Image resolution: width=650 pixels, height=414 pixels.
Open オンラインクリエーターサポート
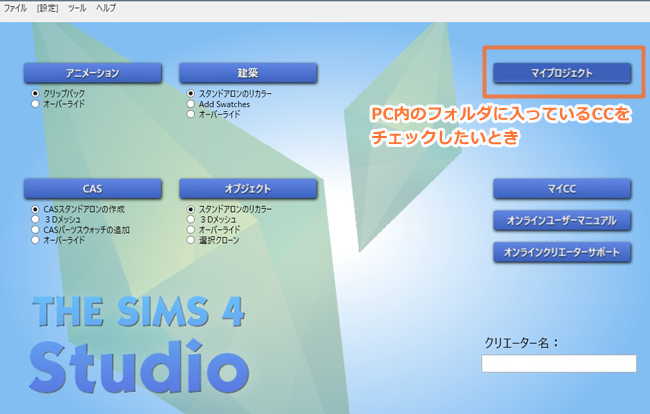click(562, 252)
